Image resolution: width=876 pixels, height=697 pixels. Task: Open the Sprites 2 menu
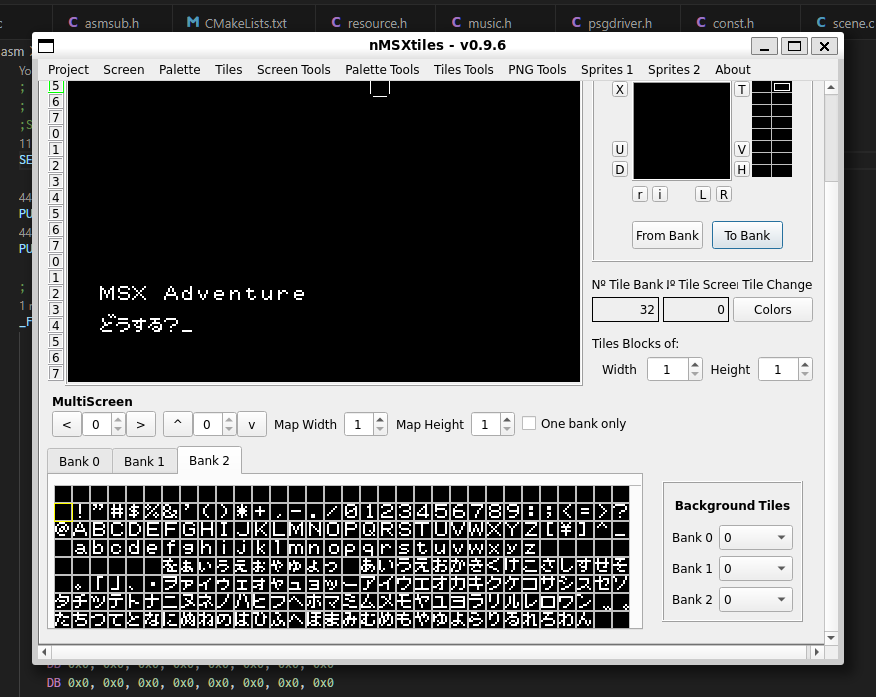pyautogui.click(x=674, y=69)
